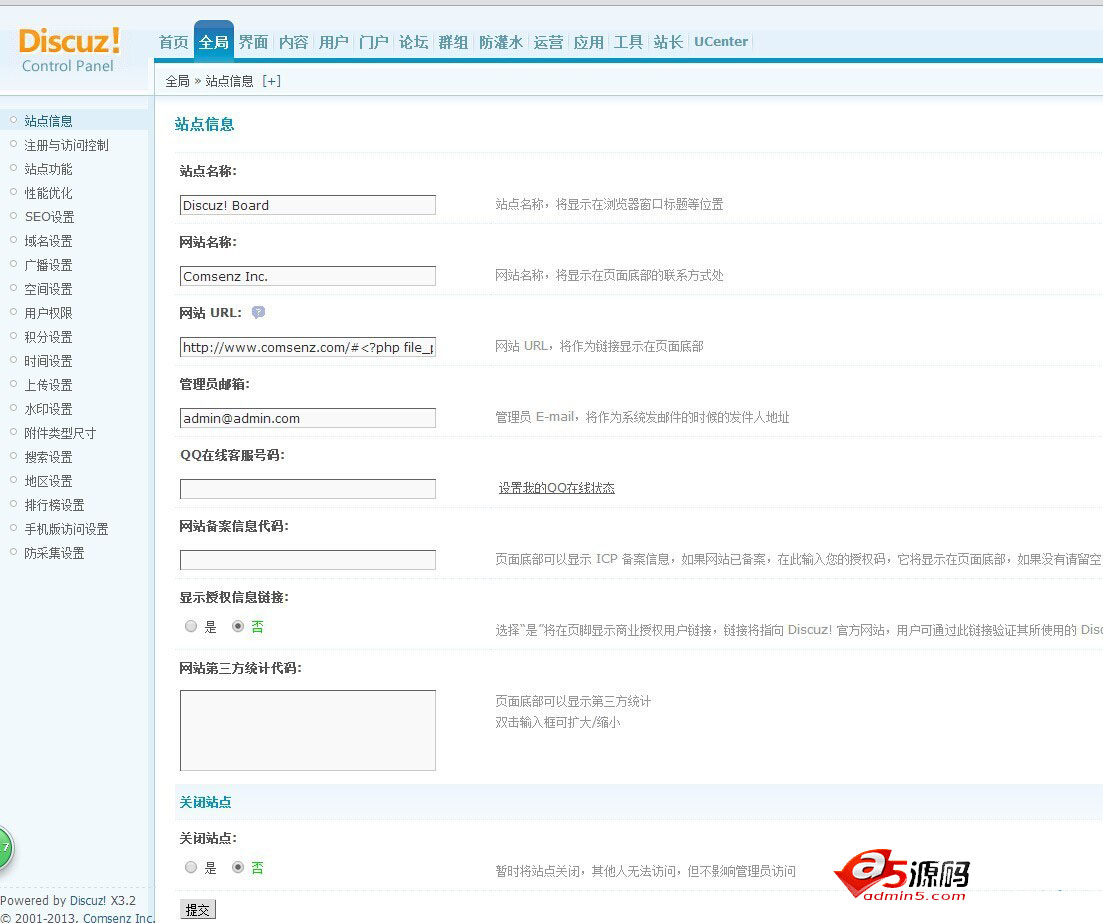The image size is (1103, 923).
Task: Switch to the 防灌水 tab
Action: pos(500,42)
